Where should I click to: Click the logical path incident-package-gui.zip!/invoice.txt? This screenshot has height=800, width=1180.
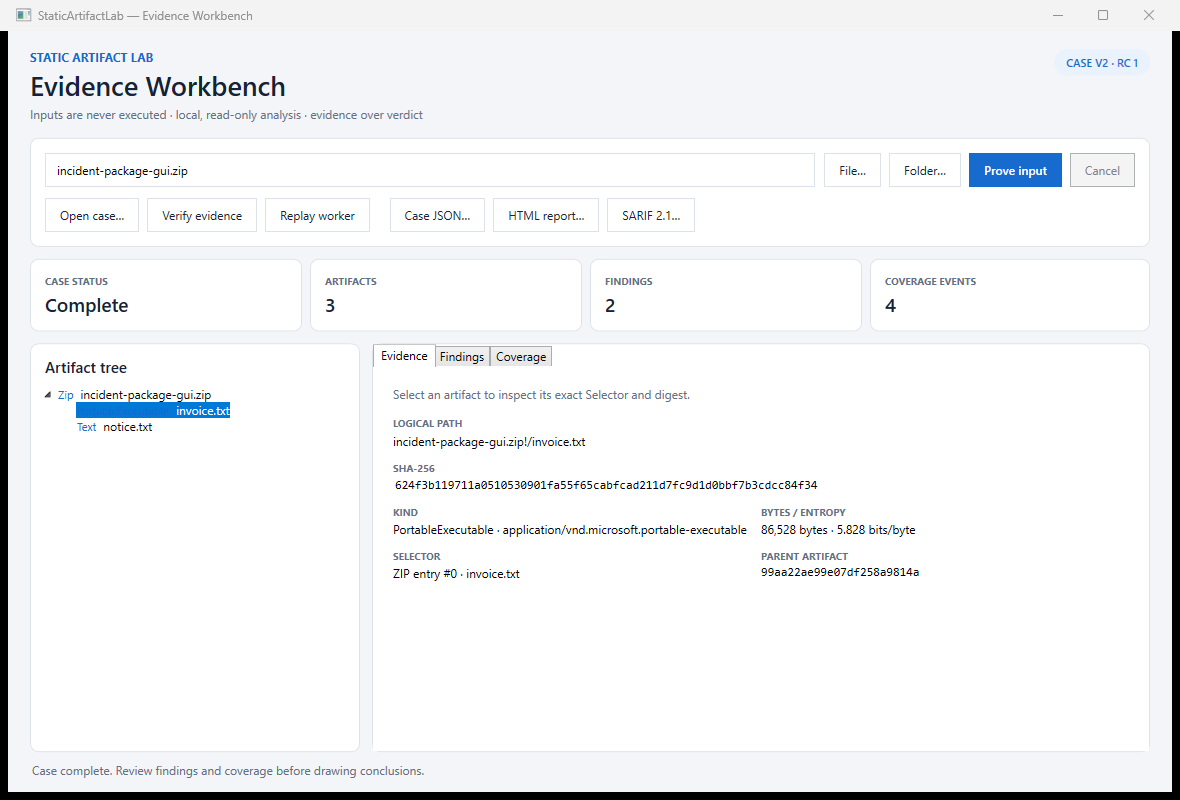click(489, 442)
